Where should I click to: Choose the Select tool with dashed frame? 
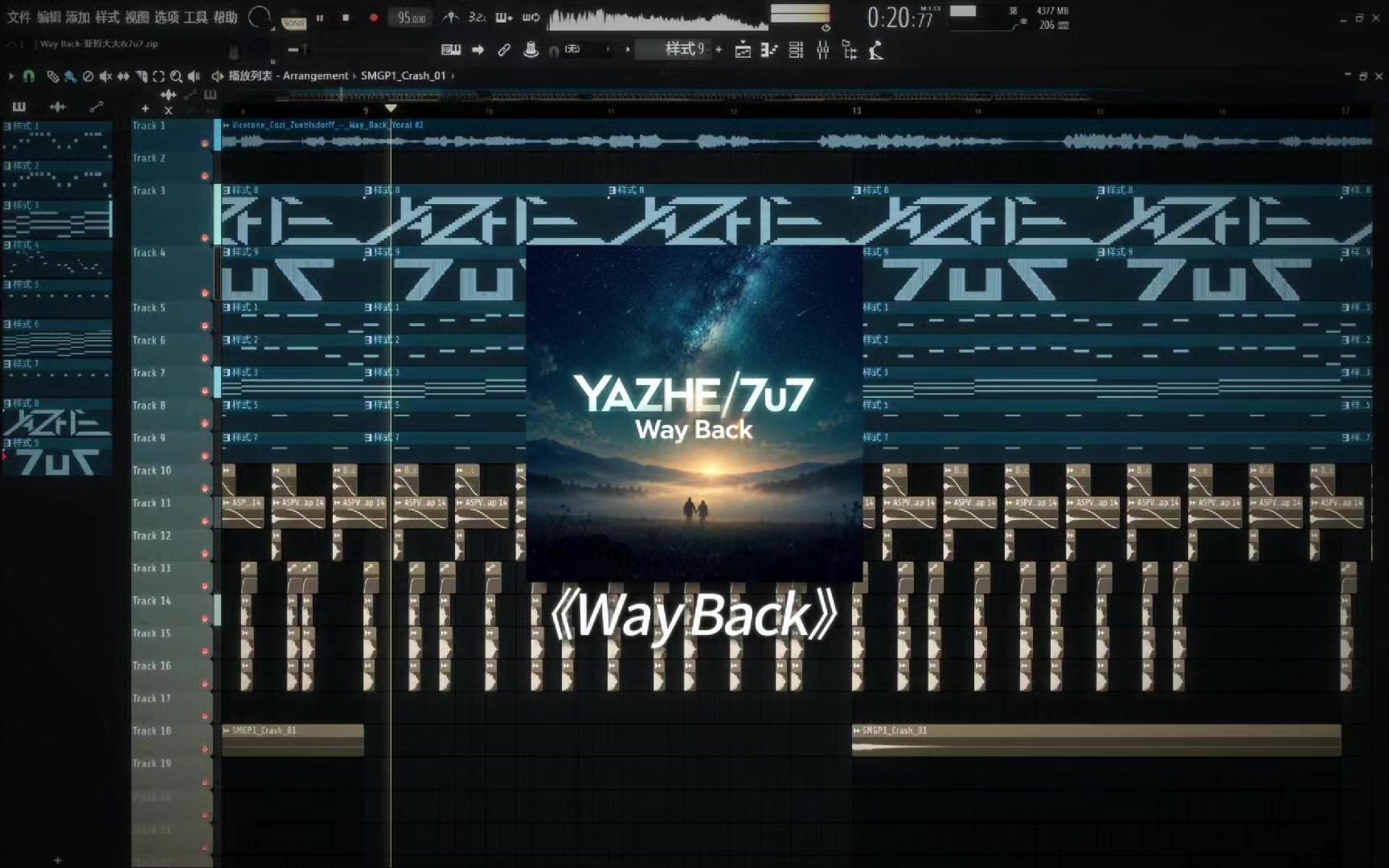pos(158,76)
